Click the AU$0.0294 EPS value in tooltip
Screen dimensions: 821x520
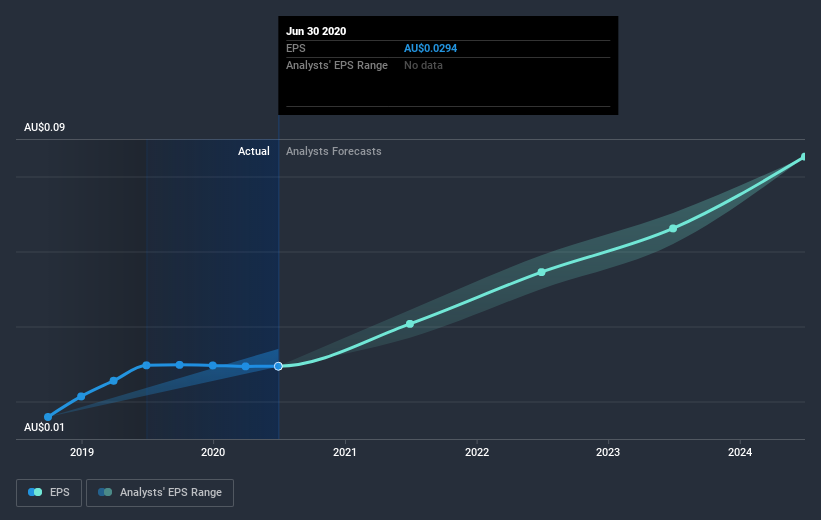(430, 48)
